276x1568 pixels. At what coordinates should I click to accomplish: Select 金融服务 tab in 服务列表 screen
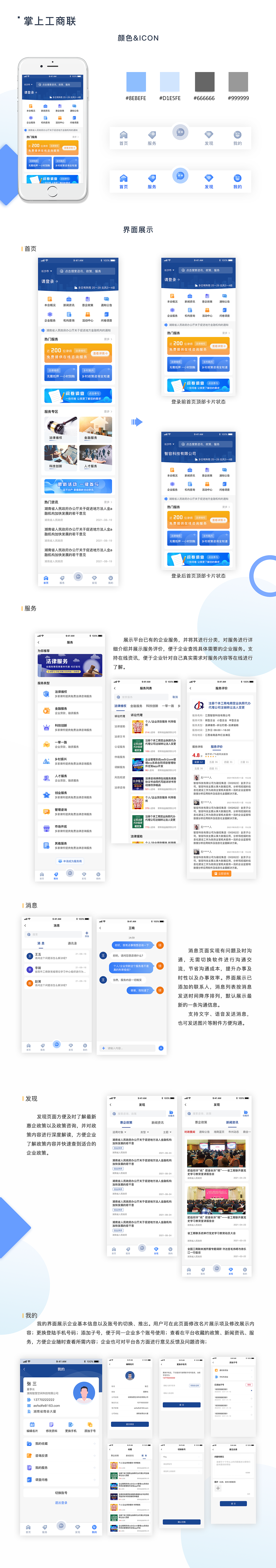(x=136, y=706)
